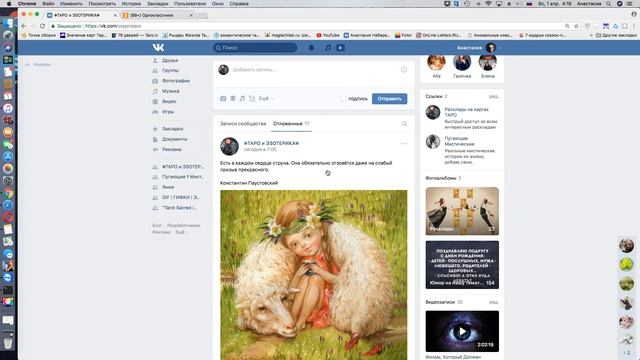The image size is (640, 360).
Task: Go back using Chrome back arrow
Action: [x=24, y=26]
